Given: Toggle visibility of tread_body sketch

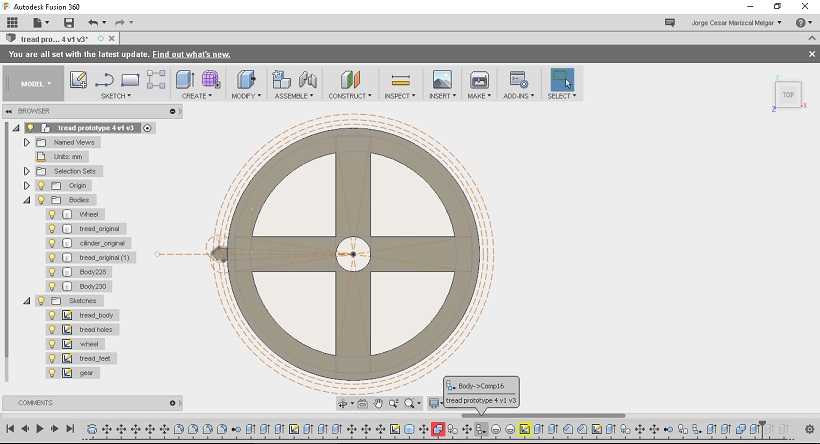Looking at the screenshot, I should tap(52, 315).
